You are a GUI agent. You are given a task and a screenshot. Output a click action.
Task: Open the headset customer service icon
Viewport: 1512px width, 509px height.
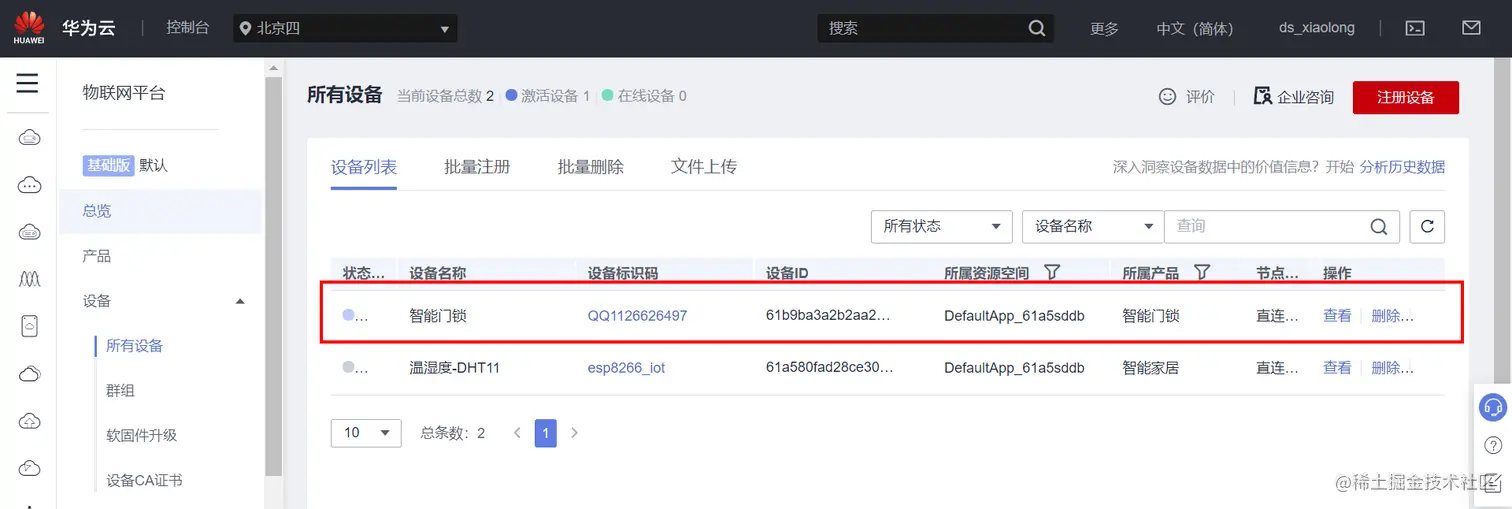[1493, 407]
